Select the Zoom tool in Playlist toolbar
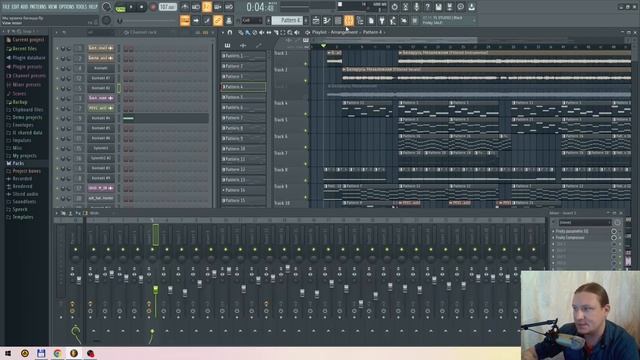This screenshot has height=360, width=640. (290, 32)
